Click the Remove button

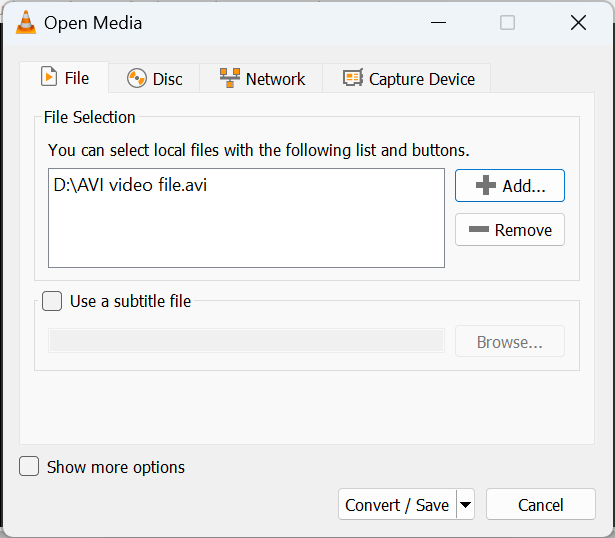point(509,230)
